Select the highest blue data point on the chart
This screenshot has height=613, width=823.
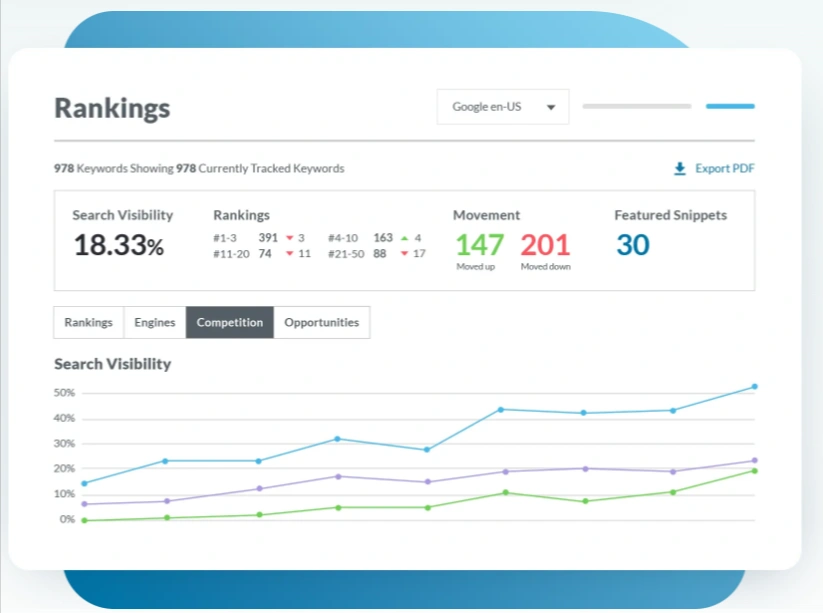754,385
